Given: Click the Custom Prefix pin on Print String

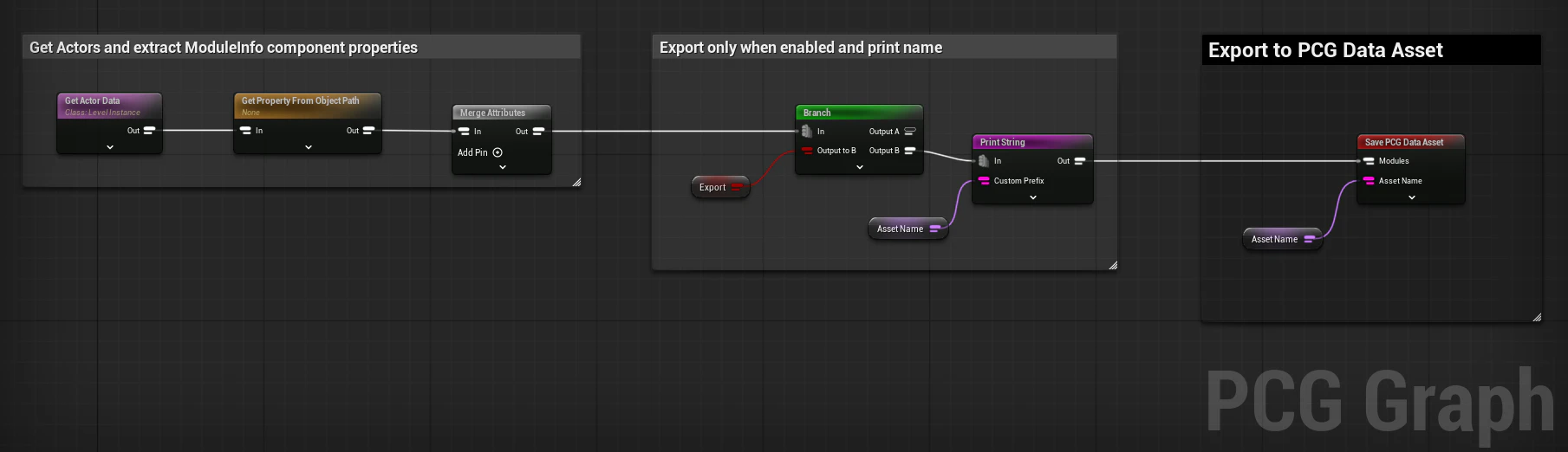Looking at the screenshot, I should [x=984, y=181].
